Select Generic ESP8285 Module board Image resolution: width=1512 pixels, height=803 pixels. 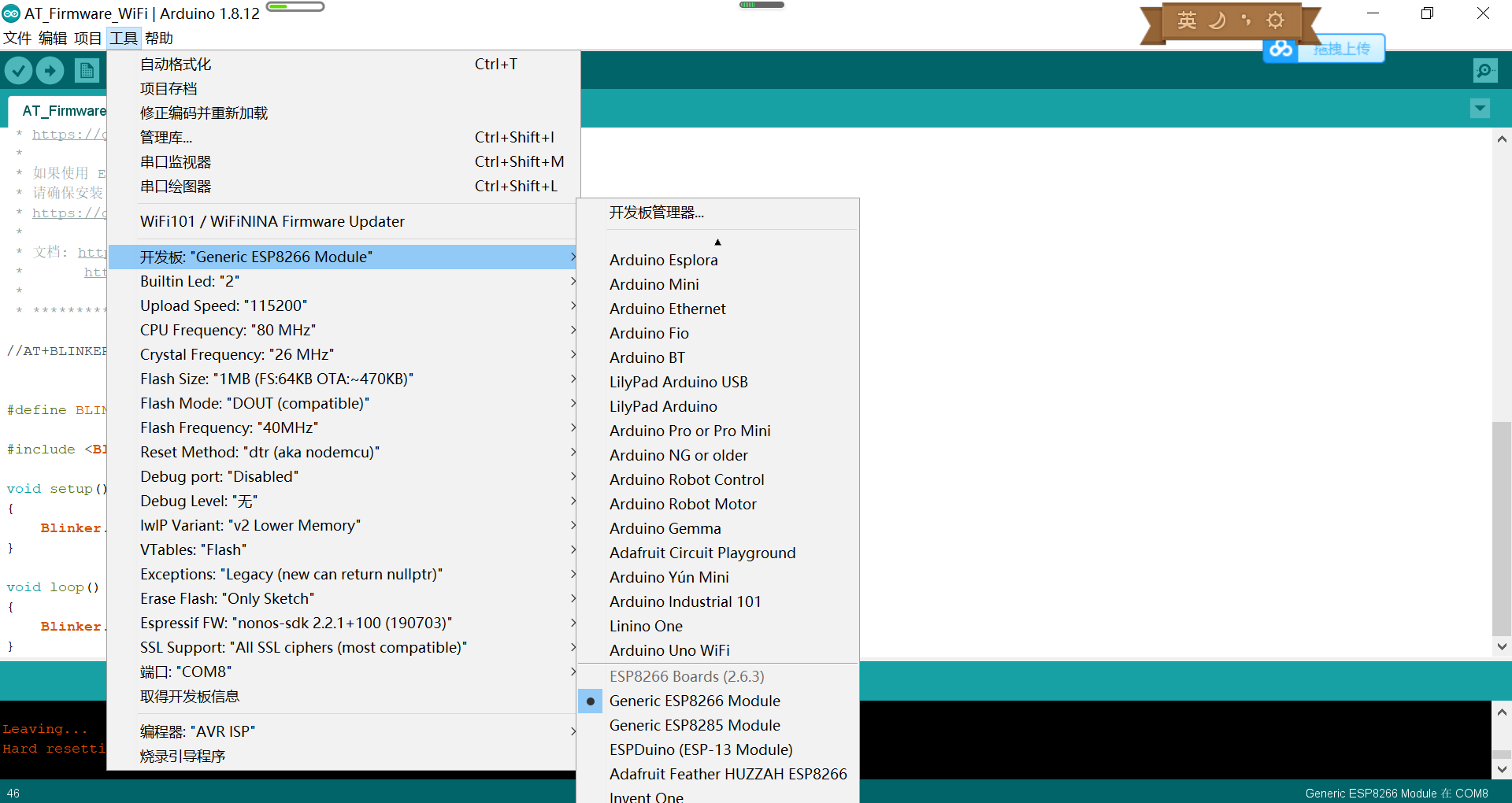695,725
